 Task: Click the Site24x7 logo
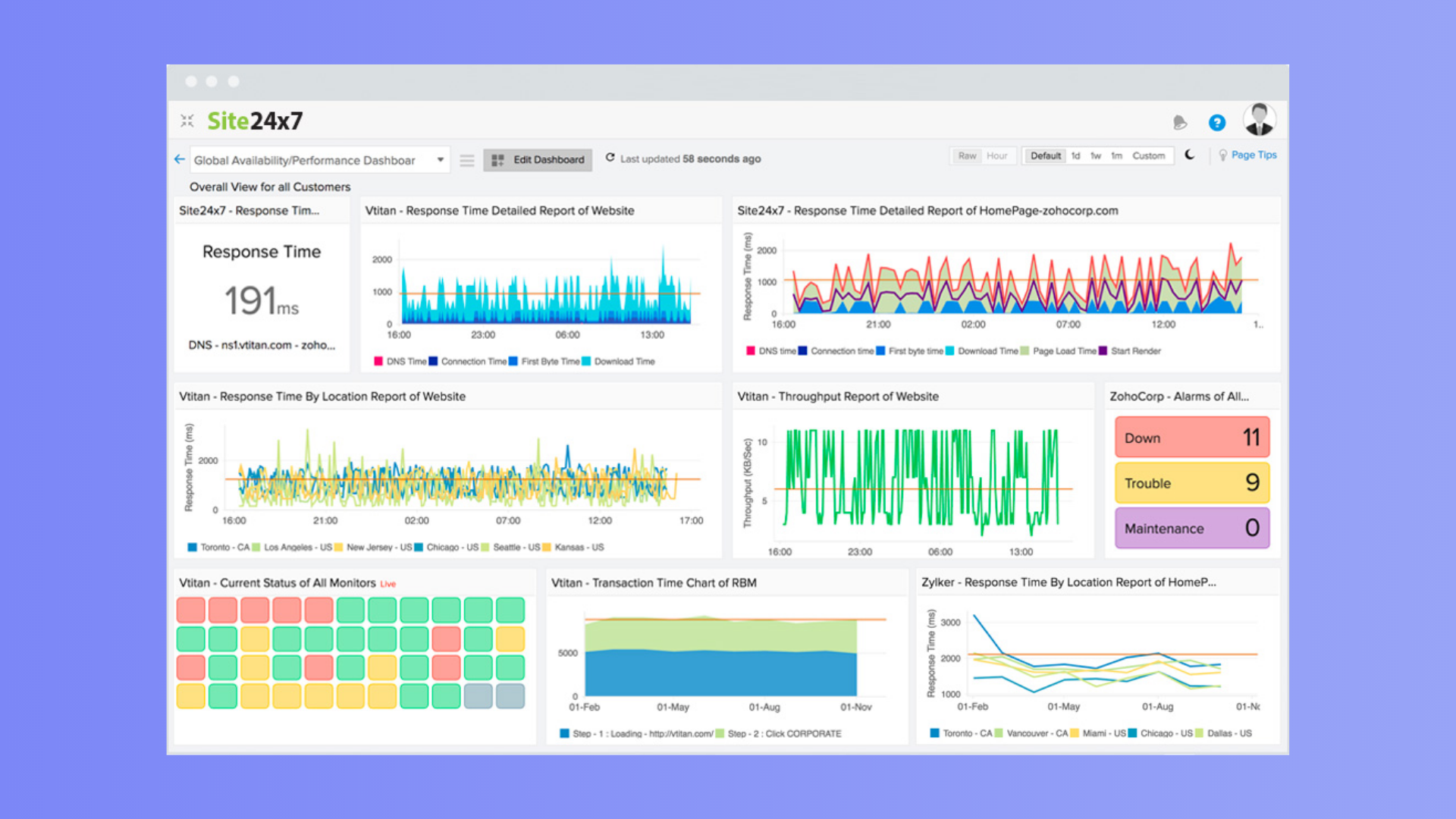[x=255, y=121]
